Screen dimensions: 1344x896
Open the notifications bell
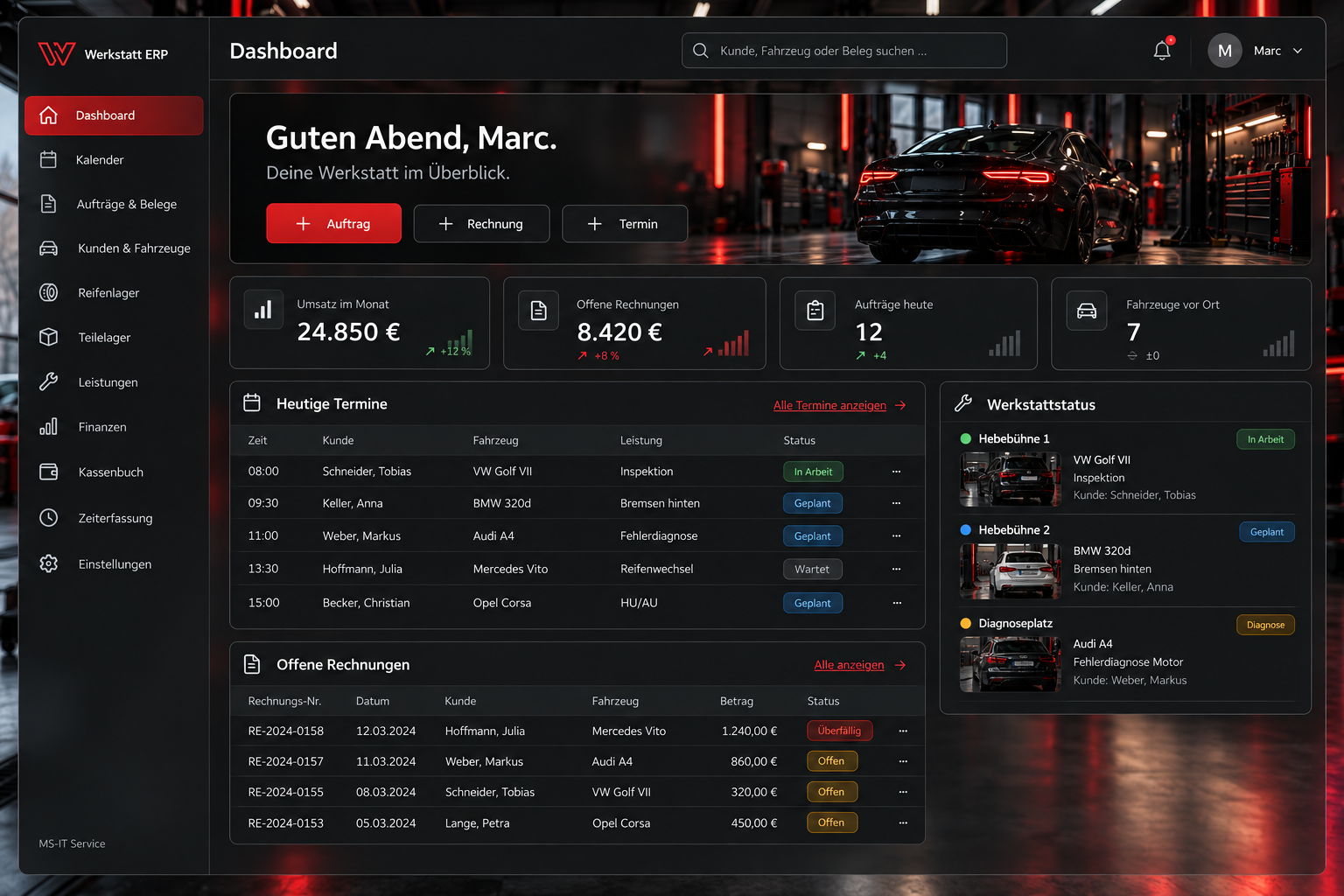tap(1162, 51)
